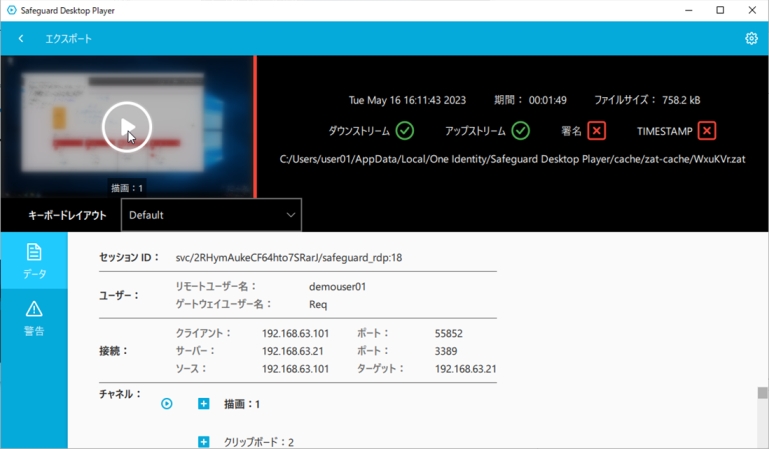Play the recorded session video

pos(127,127)
